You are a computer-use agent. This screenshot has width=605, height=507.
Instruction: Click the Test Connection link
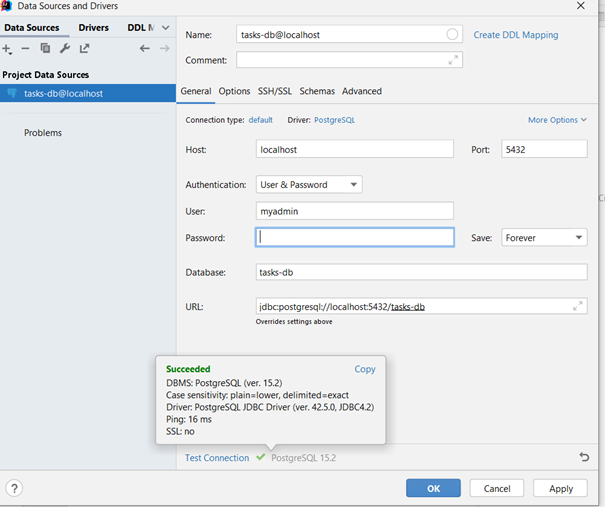pos(217,458)
